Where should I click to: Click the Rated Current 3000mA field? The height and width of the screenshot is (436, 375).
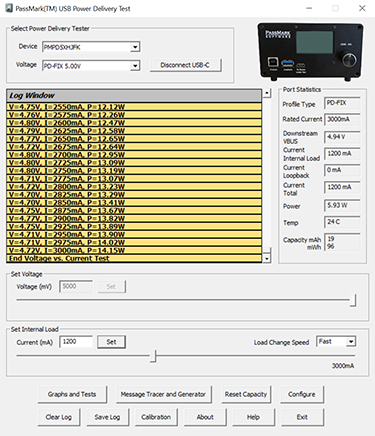342,119
